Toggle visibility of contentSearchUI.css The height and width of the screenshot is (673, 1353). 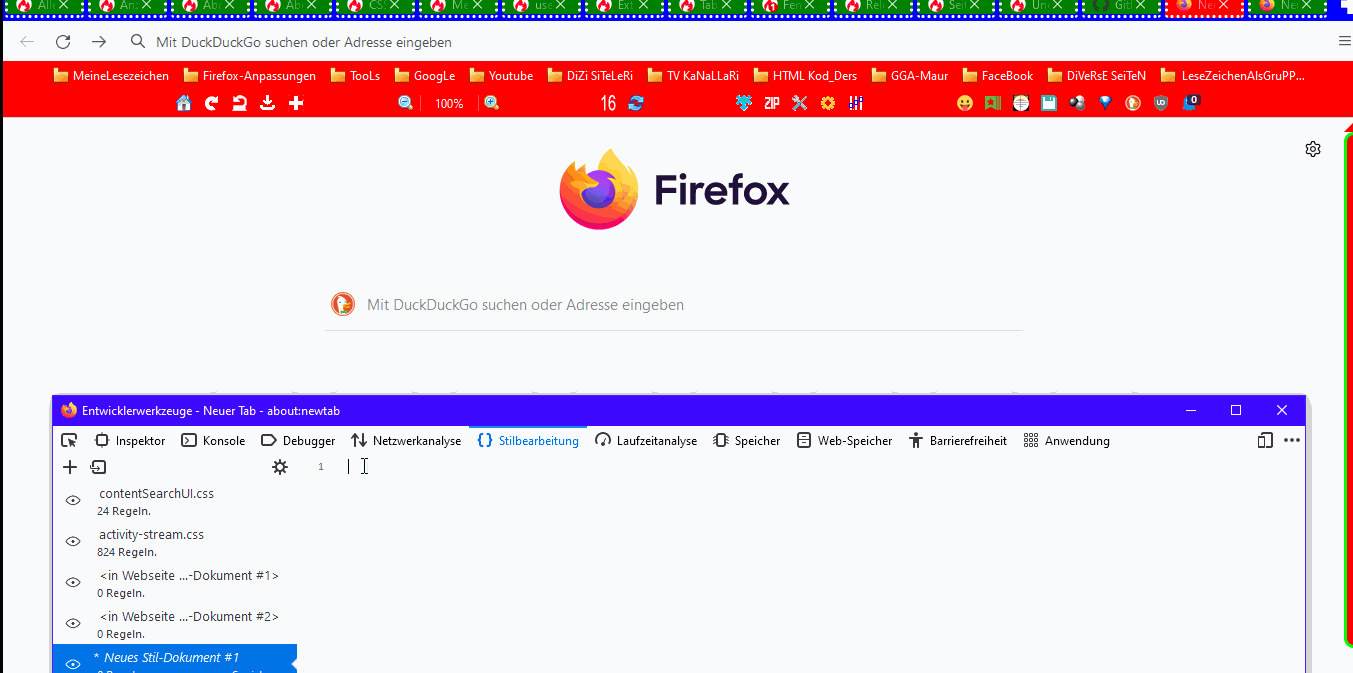73,500
